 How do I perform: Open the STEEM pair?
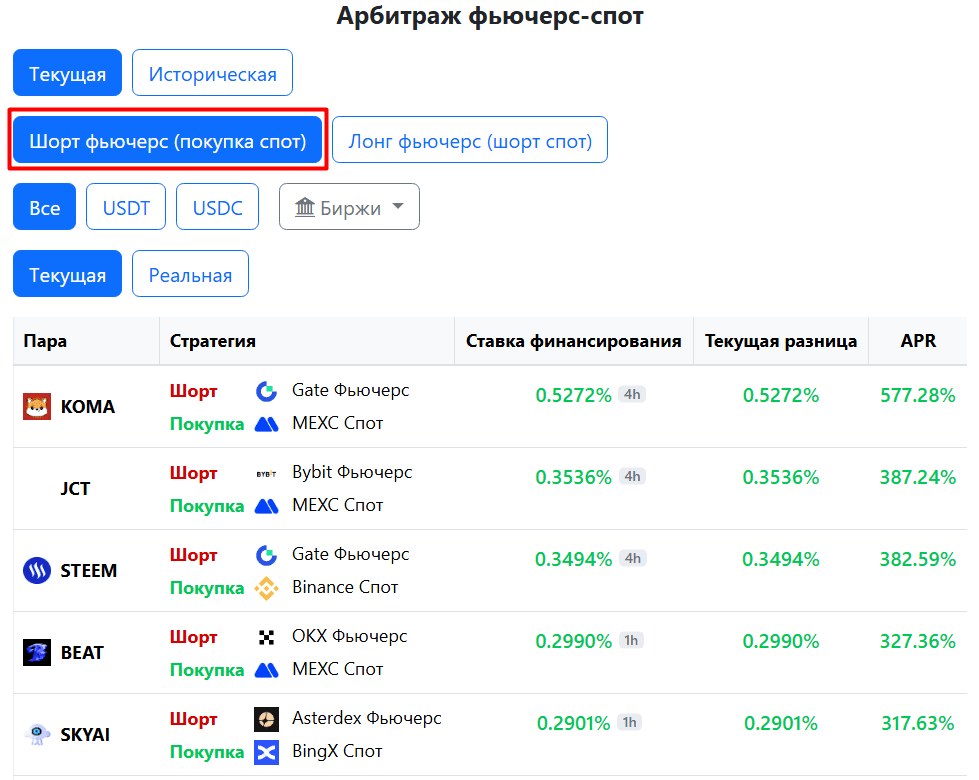coord(89,570)
